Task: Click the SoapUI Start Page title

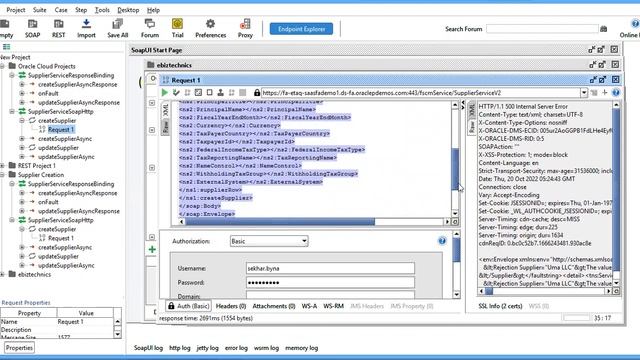Action: [x=156, y=50]
